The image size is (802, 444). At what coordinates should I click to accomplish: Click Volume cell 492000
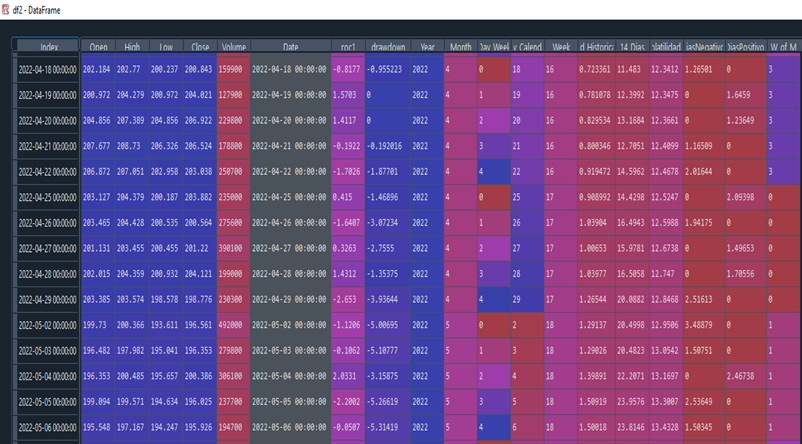pos(234,325)
